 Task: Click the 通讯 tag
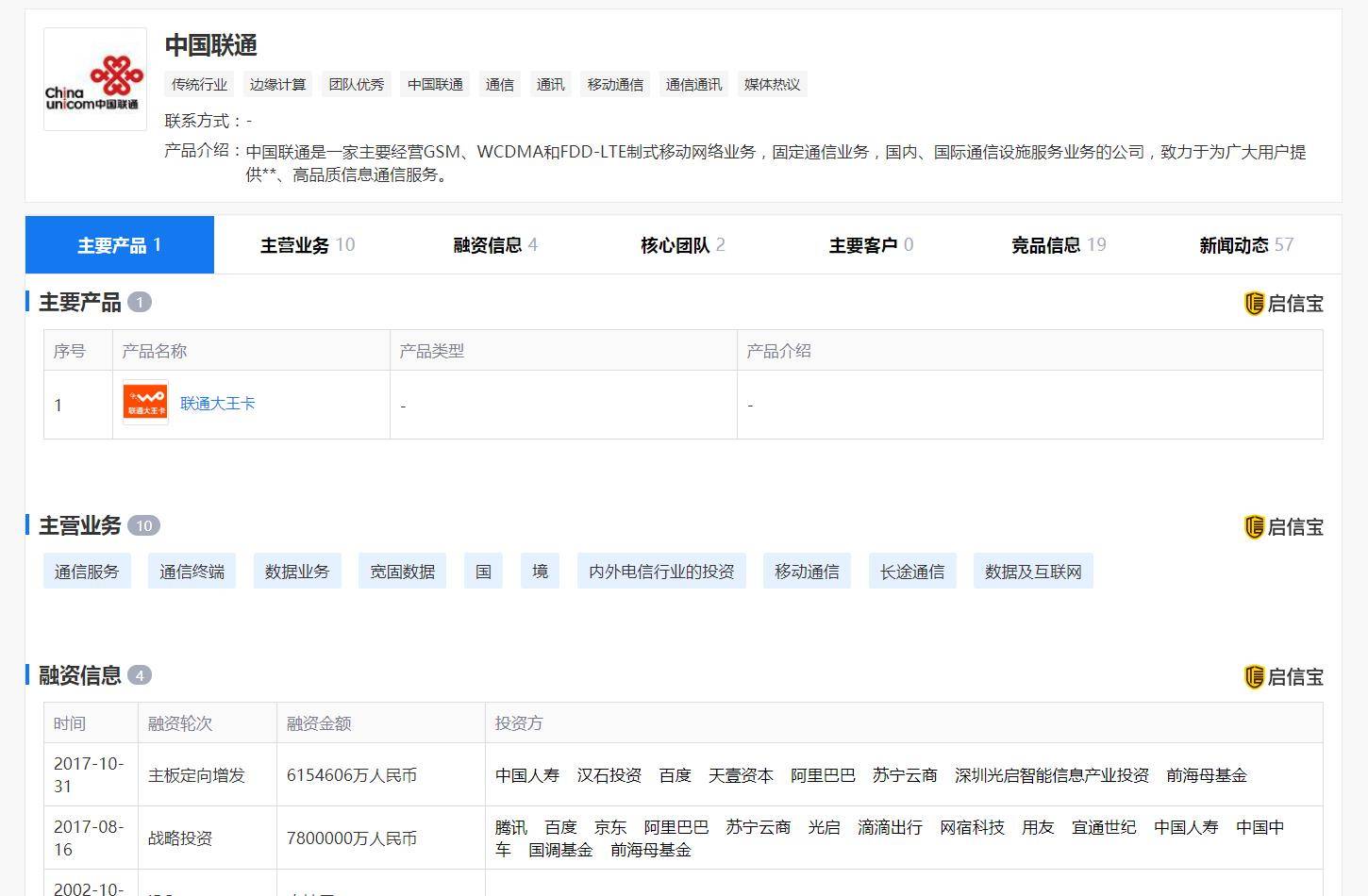[x=551, y=84]
